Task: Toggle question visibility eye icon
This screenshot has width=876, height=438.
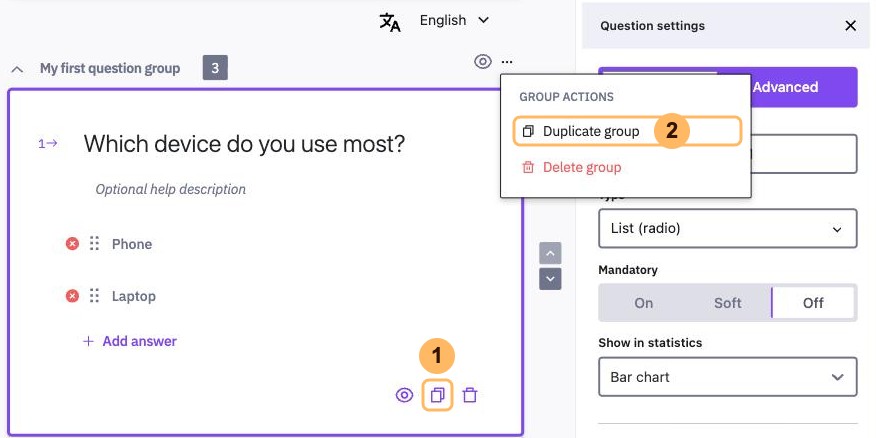Action: [x=404, y=396]
